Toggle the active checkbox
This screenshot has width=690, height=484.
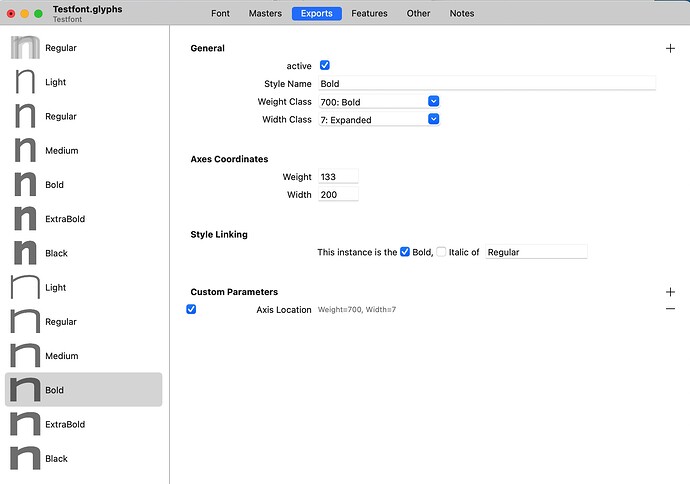point(325,65)
